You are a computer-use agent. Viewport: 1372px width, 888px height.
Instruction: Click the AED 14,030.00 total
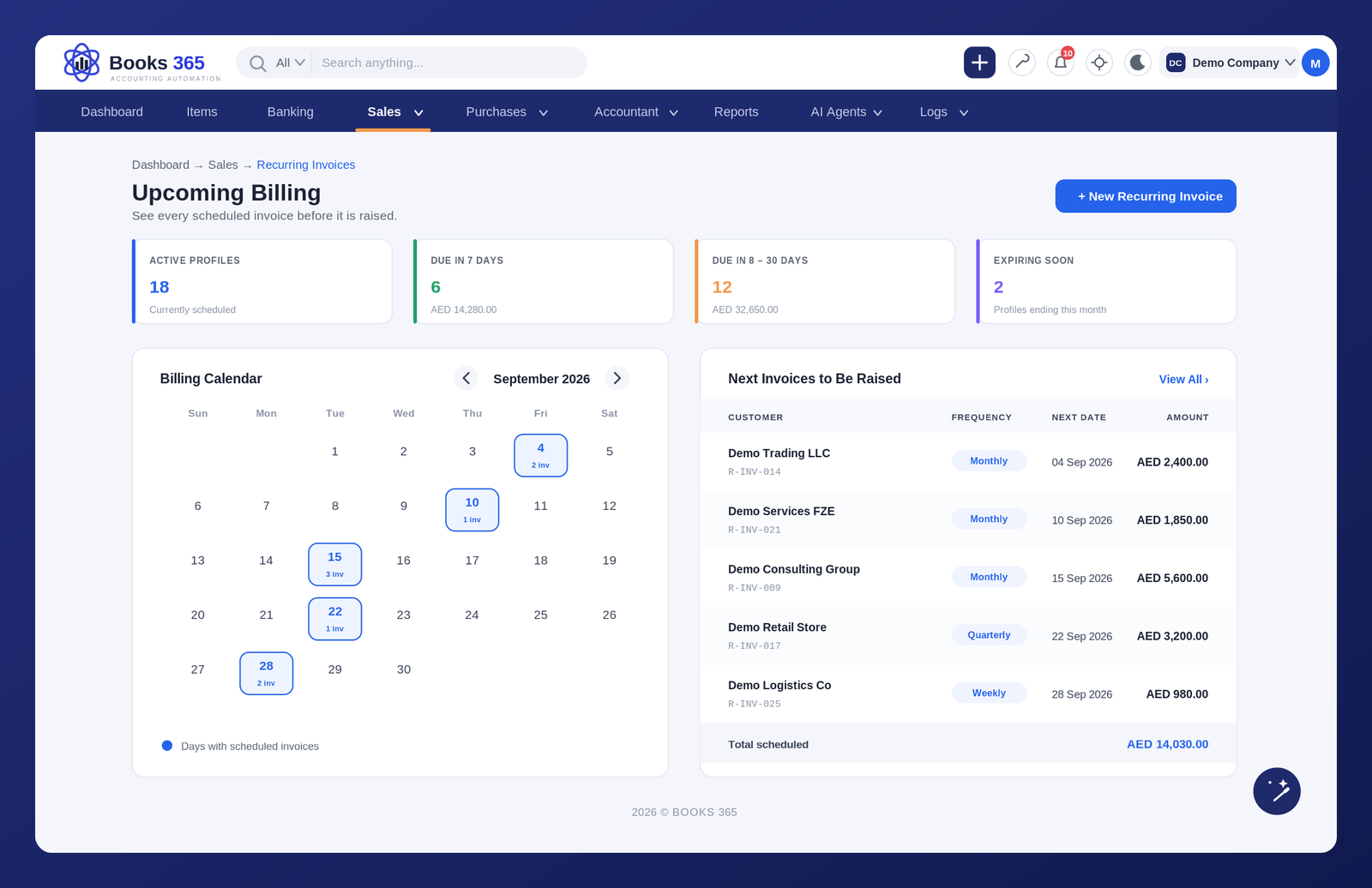(x=1167, y=744)
